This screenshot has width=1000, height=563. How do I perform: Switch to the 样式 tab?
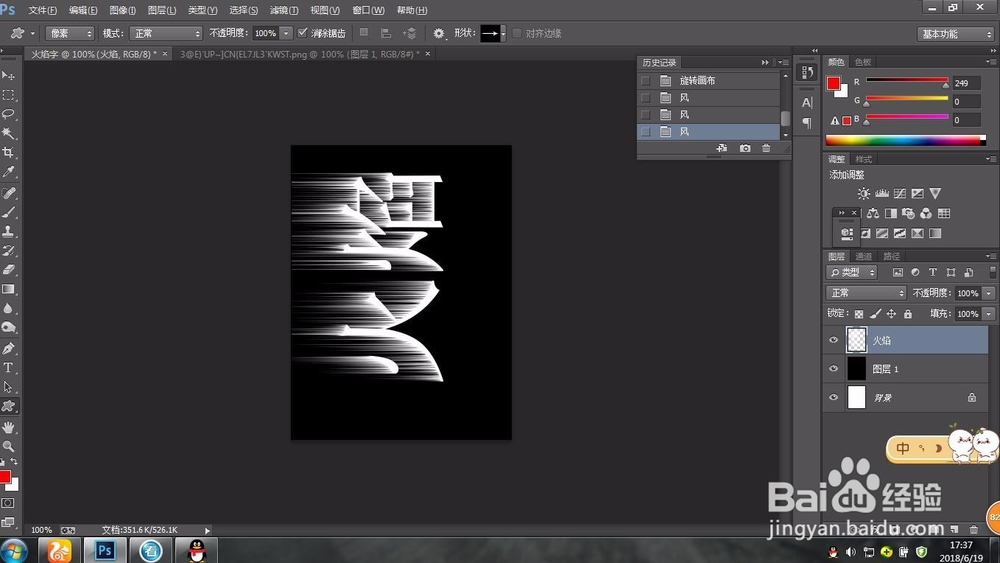coord(864,159)
